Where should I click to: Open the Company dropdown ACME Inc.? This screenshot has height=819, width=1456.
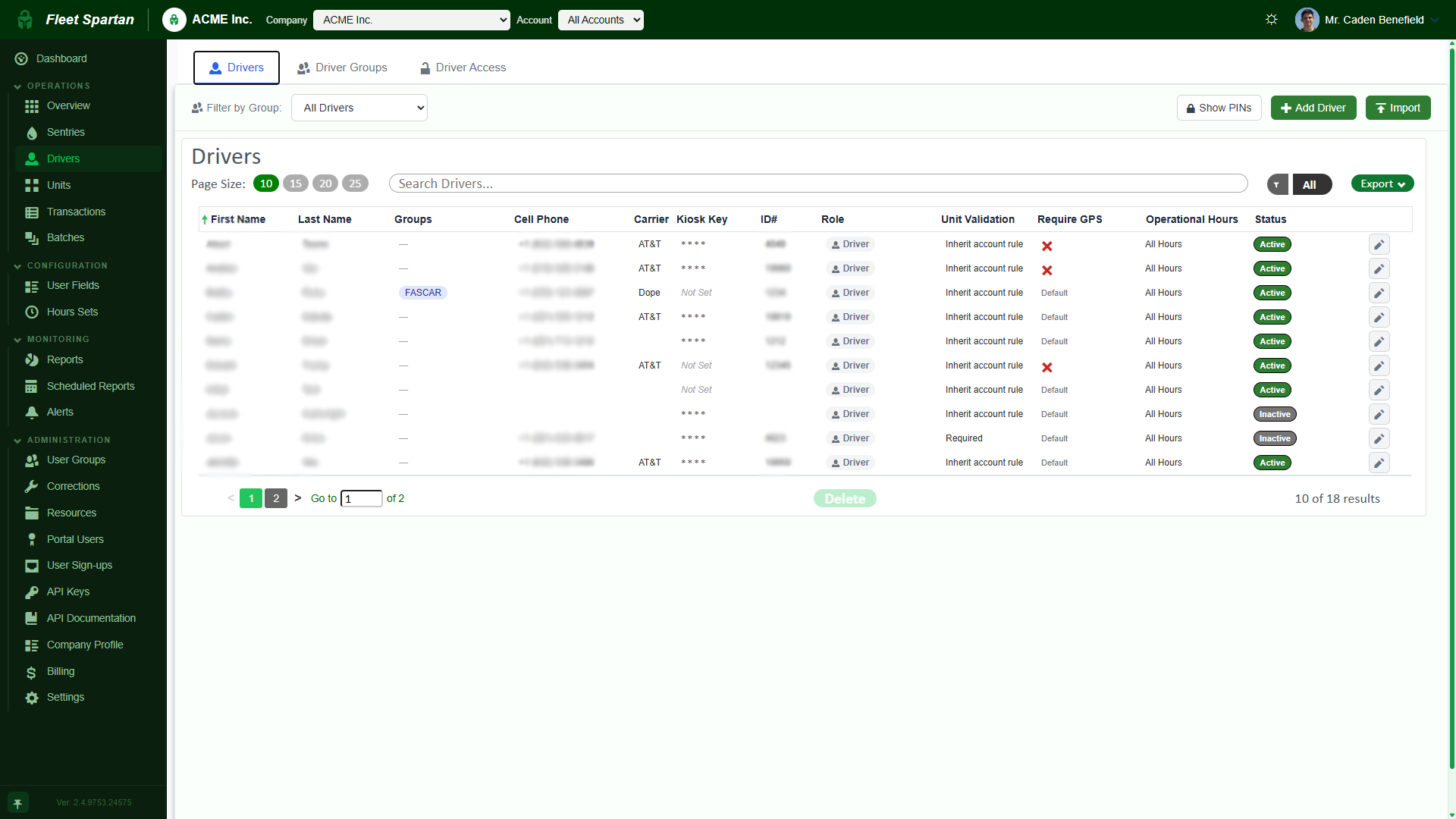coord(412,20)
